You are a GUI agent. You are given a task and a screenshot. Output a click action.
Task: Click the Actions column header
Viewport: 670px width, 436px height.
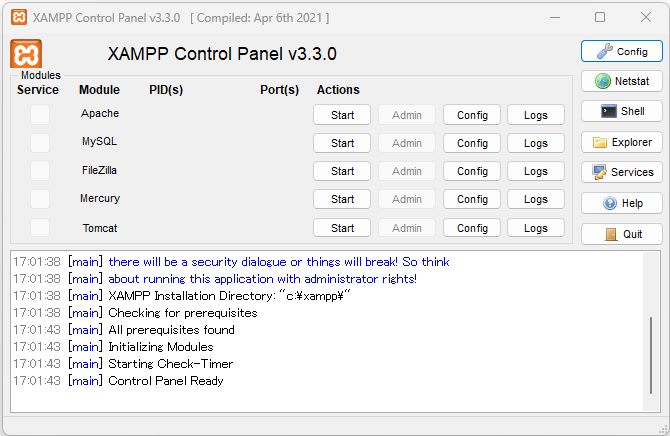pyautogui.click(x=338, y=90)
